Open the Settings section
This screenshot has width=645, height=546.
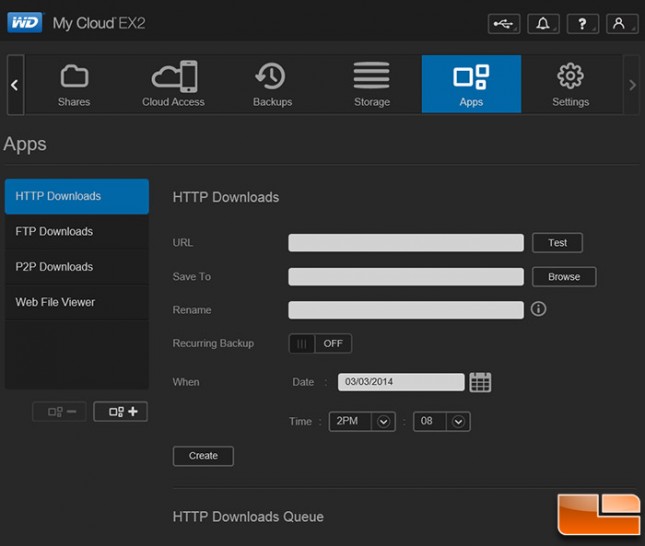571,84
